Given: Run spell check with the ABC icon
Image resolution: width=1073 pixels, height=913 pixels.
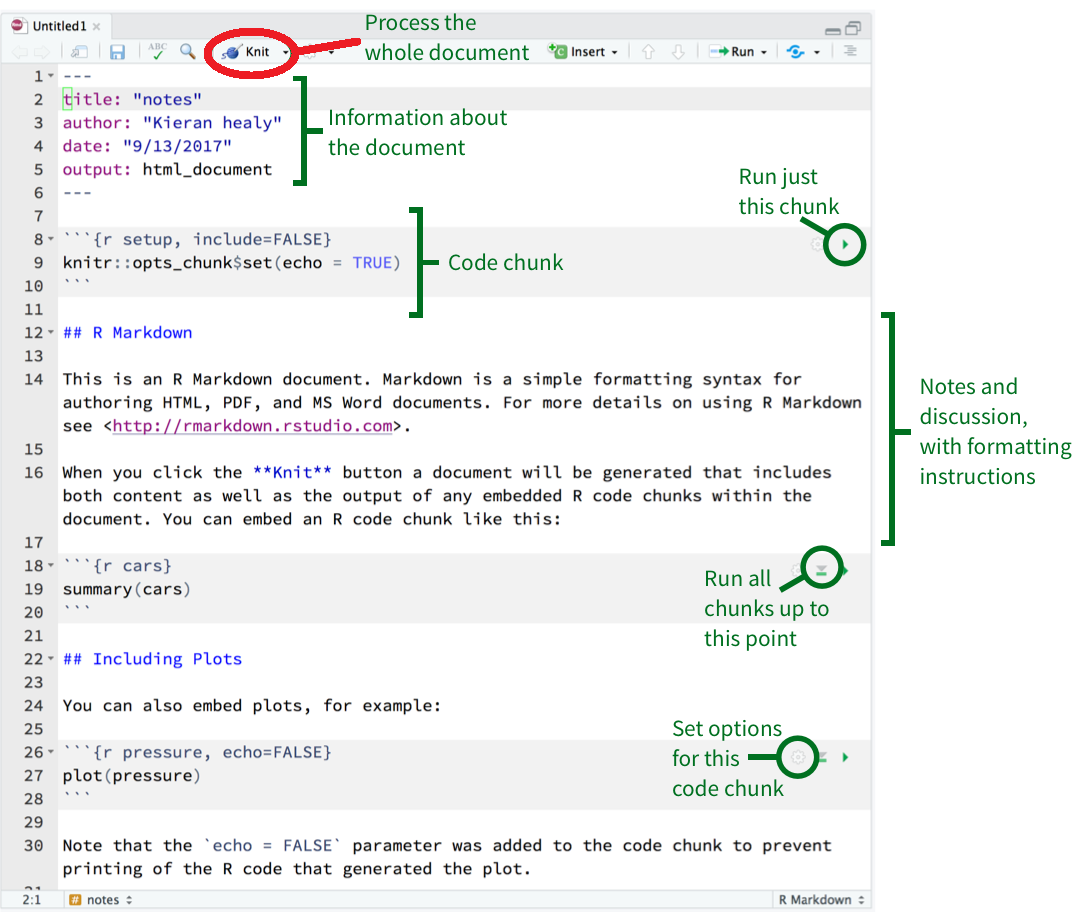Looking at the screenshot, I should pos(158,52).
